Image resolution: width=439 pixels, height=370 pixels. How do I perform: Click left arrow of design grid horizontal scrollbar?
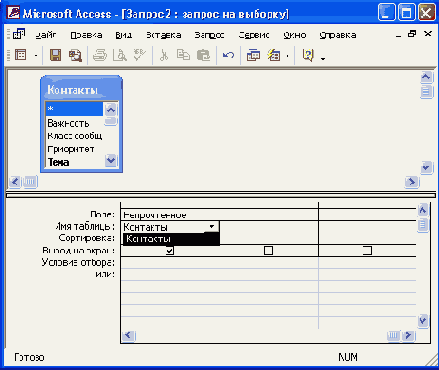click(x=129, y=335)
